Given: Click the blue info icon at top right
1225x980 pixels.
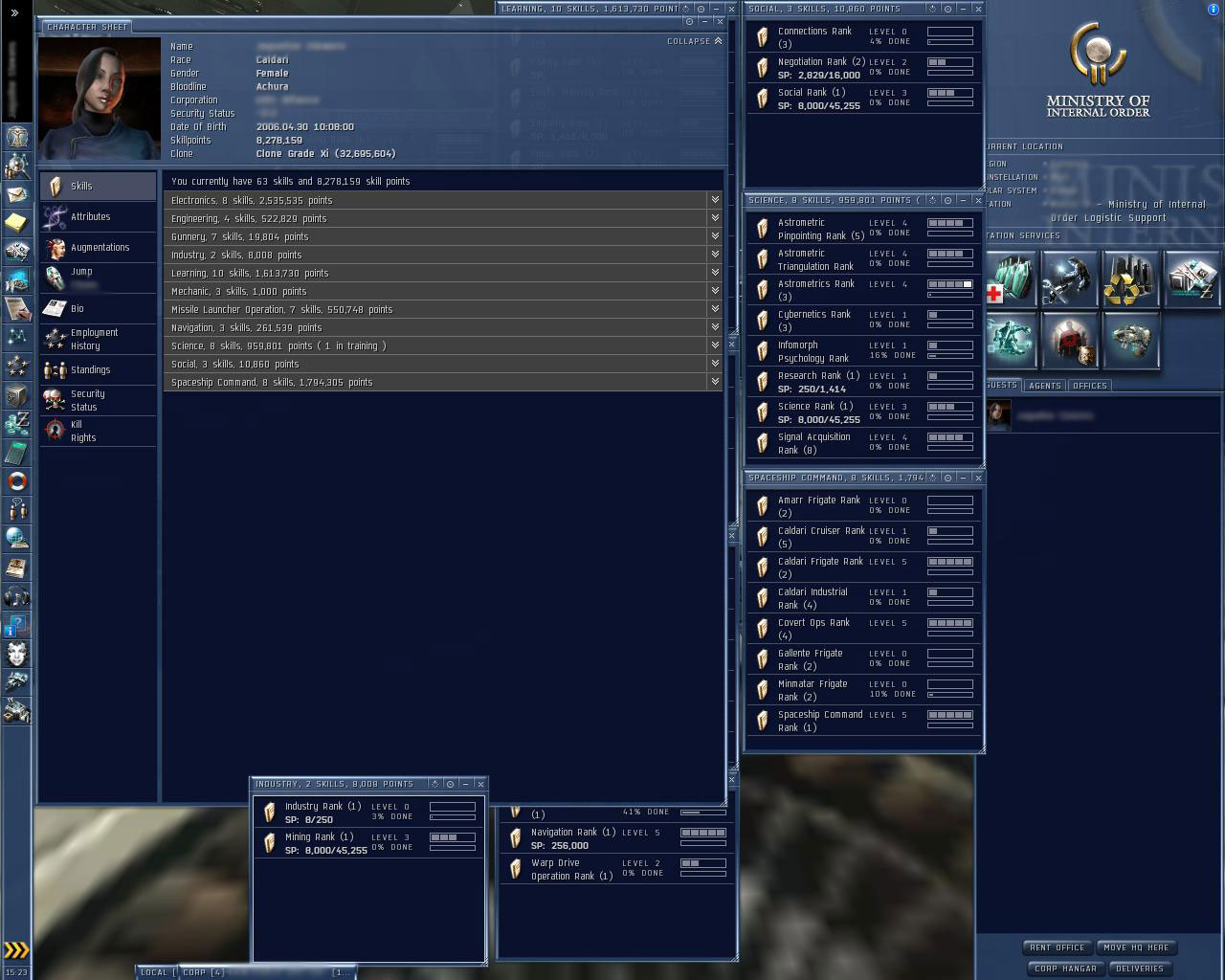Looking at the screenshot, I should point(1214,9).
